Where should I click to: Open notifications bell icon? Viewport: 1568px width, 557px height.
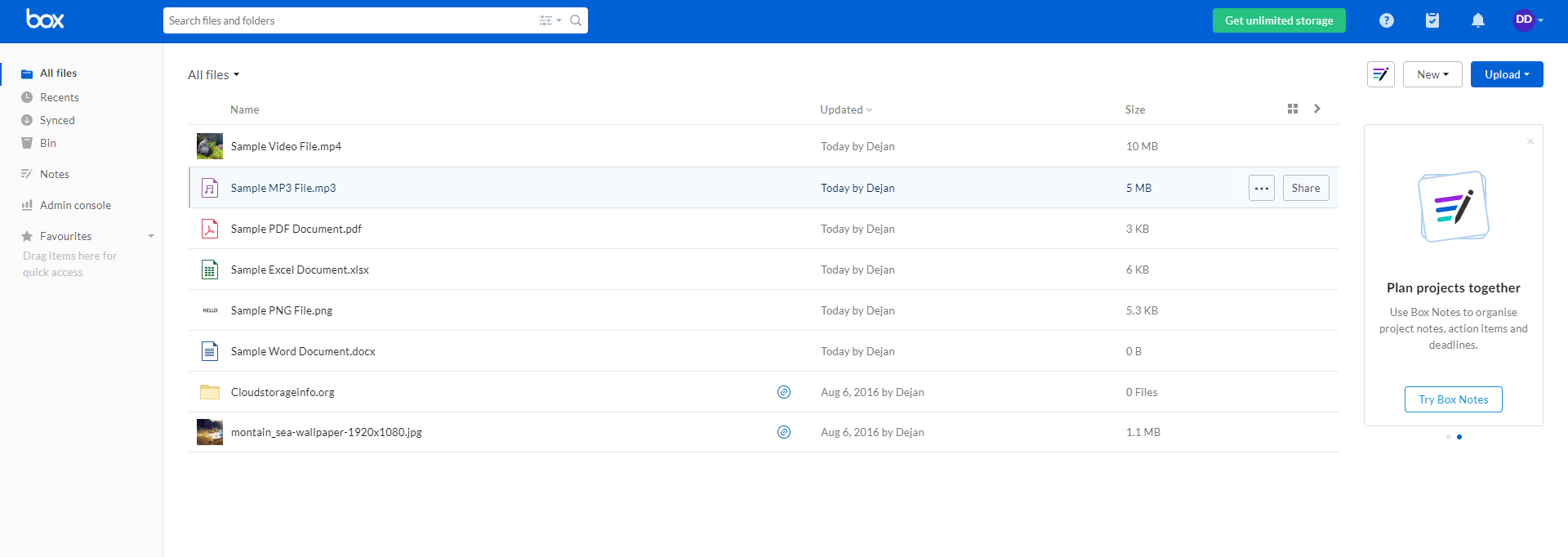(1477, 20)
